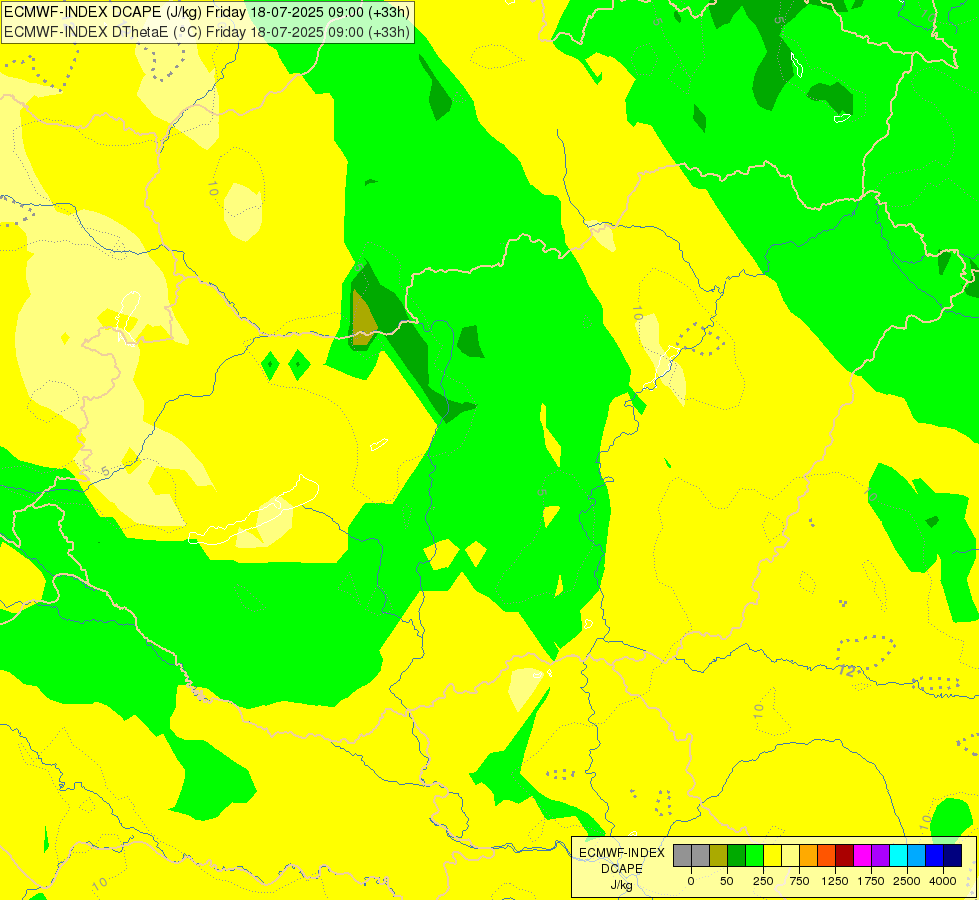Click the purple legend swatch
This screenshot has width=979, height=900.
(x=880, y=855)
